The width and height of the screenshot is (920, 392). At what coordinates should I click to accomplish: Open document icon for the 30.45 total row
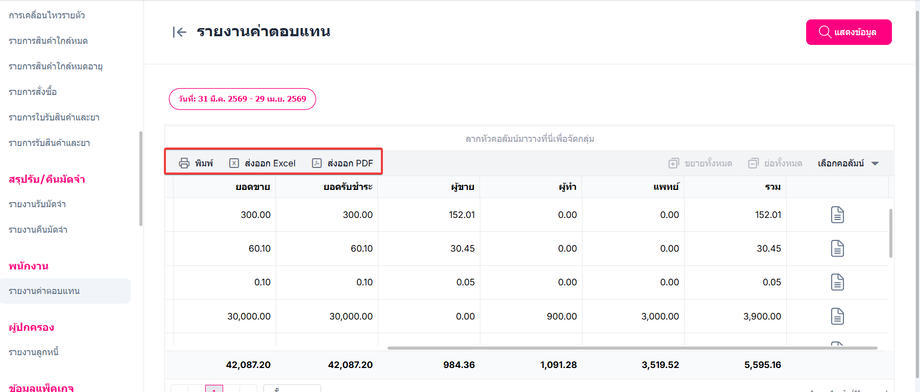tap(838, 249)
